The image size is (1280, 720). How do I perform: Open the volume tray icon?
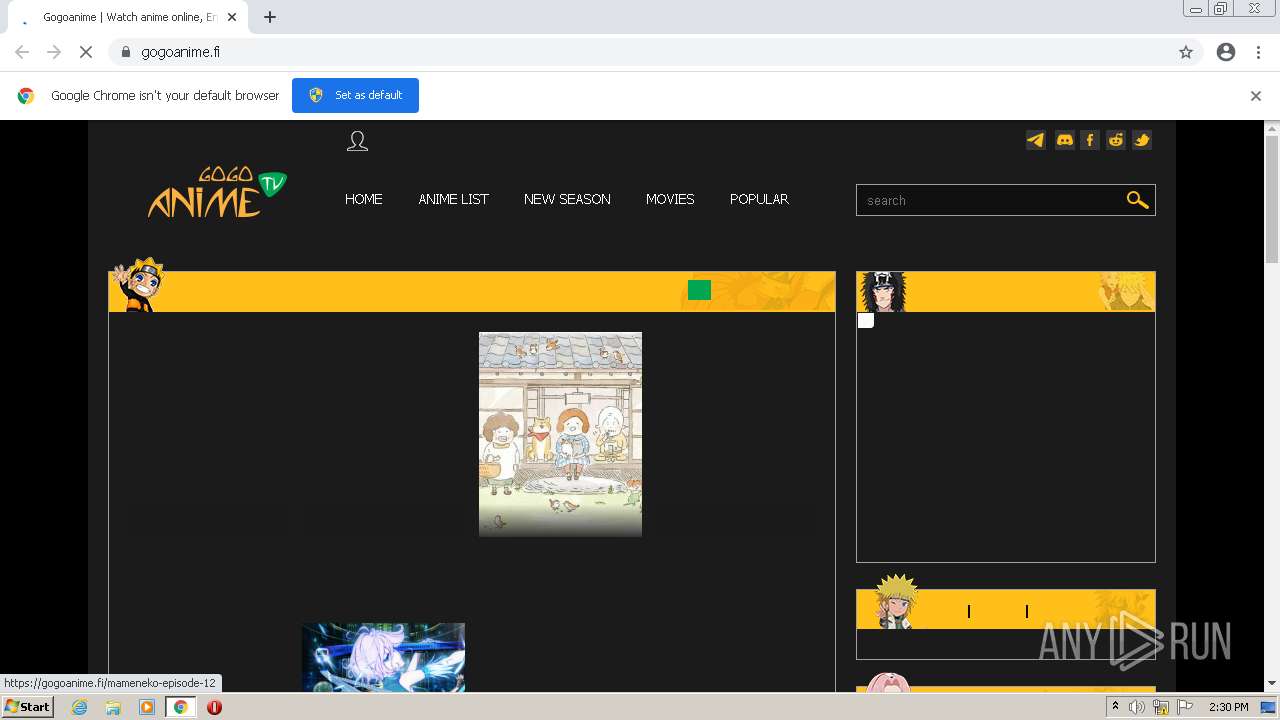1137,707
